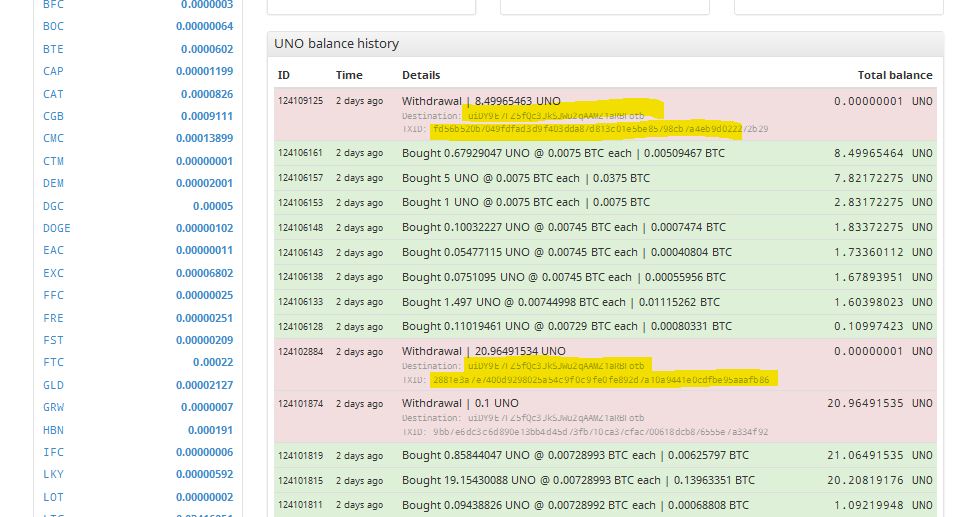The image size is (961, 517).
Task: Open the DGC currency link
Action: click(53, 206)
